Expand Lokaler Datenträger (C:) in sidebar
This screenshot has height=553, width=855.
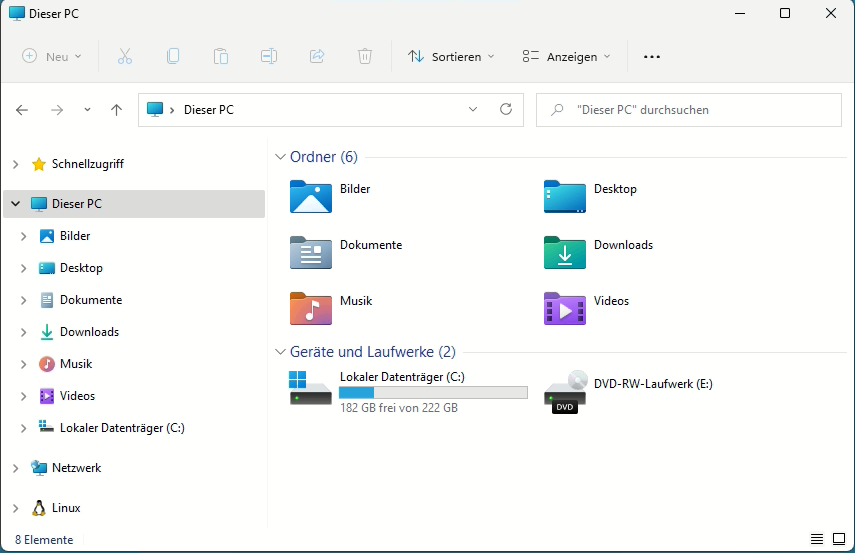23,429
